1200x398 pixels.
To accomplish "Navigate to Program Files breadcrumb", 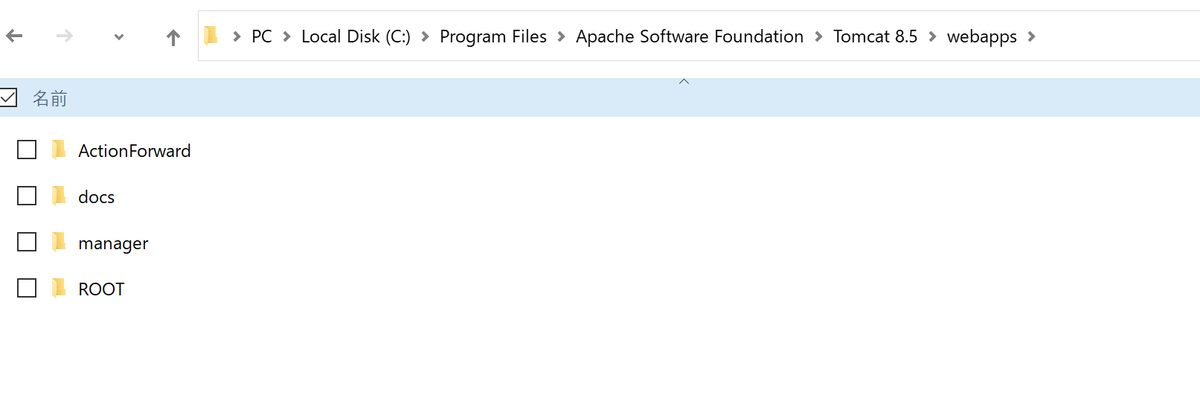I will tap(493, 37).
